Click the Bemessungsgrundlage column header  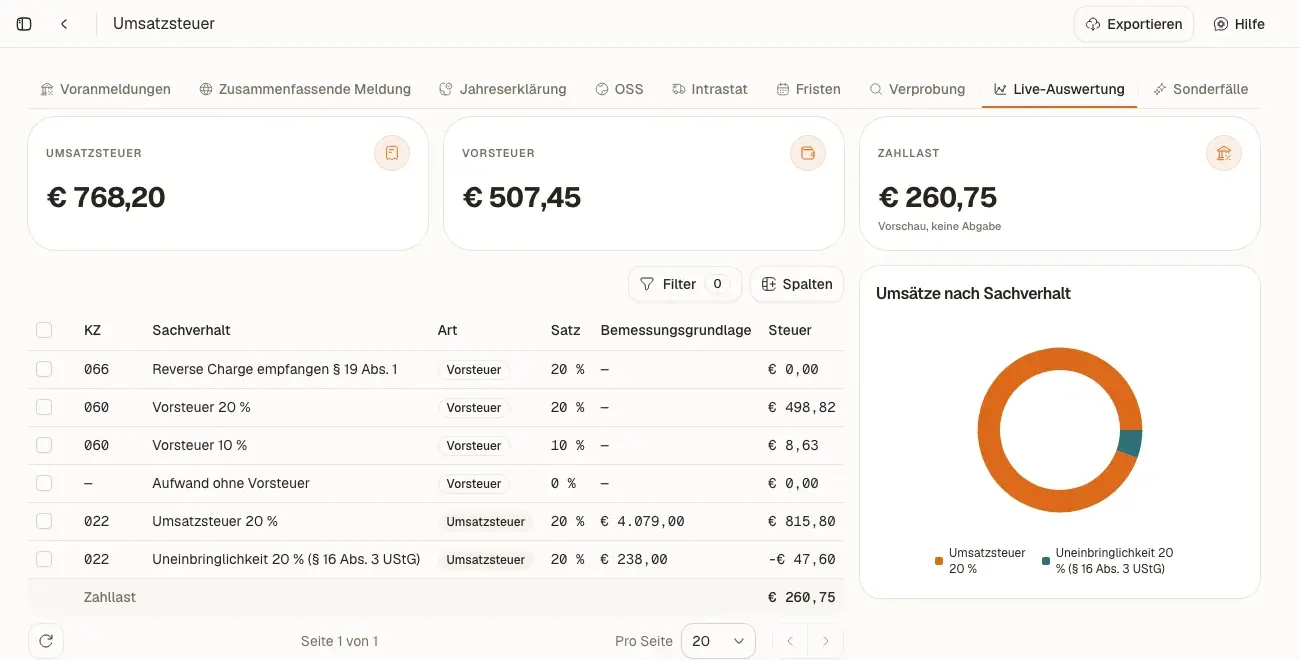(676, 330)
